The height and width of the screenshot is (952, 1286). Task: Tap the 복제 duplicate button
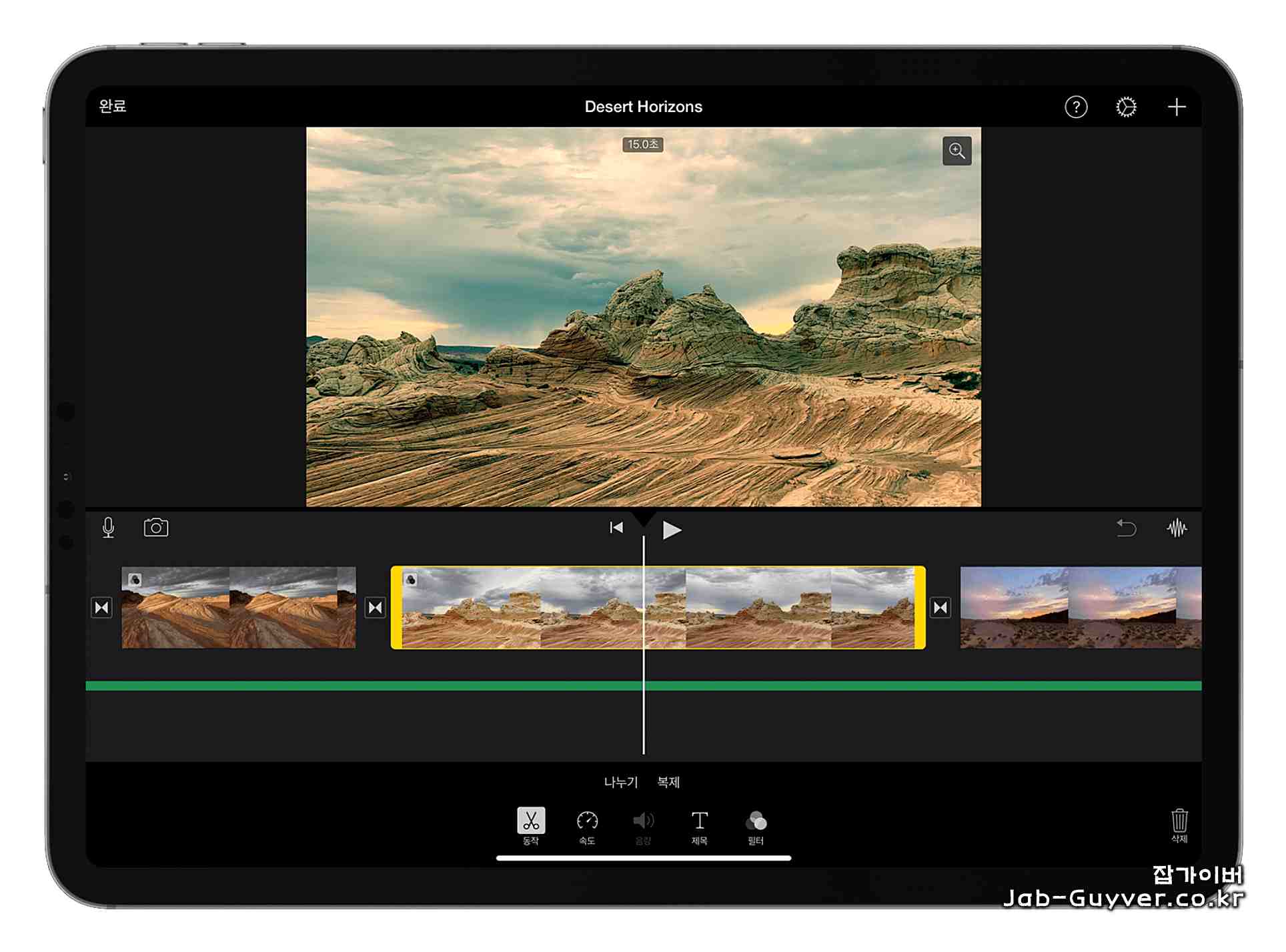(x=668, y=782)
